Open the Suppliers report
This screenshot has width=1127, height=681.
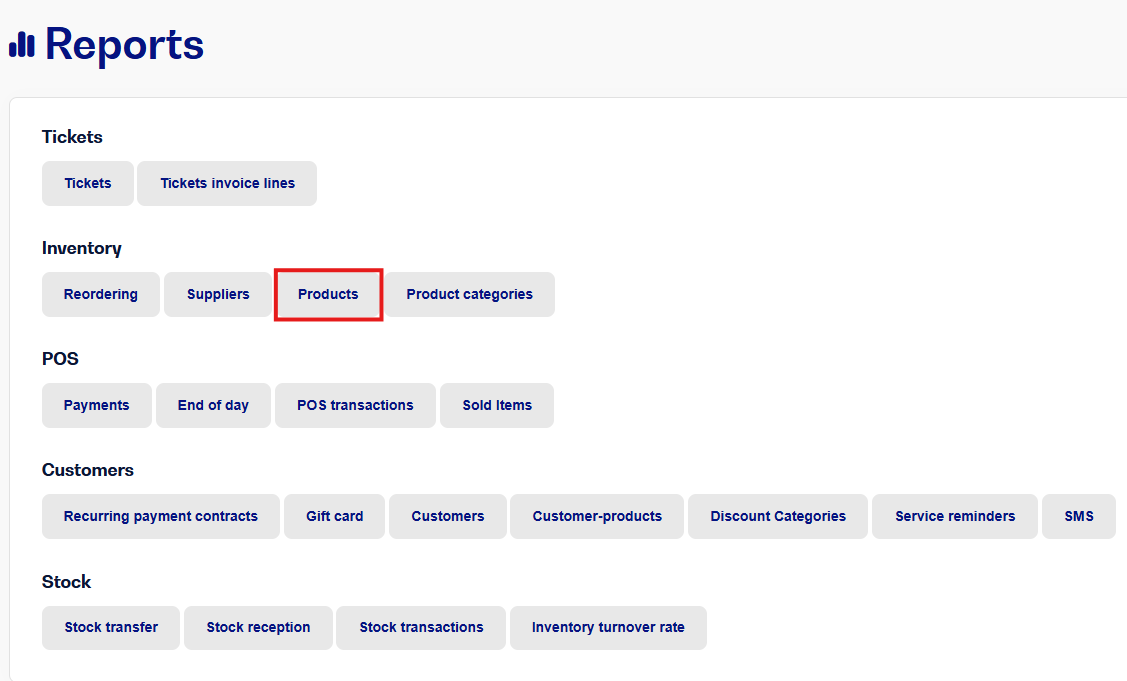click(x=218, y=294)
